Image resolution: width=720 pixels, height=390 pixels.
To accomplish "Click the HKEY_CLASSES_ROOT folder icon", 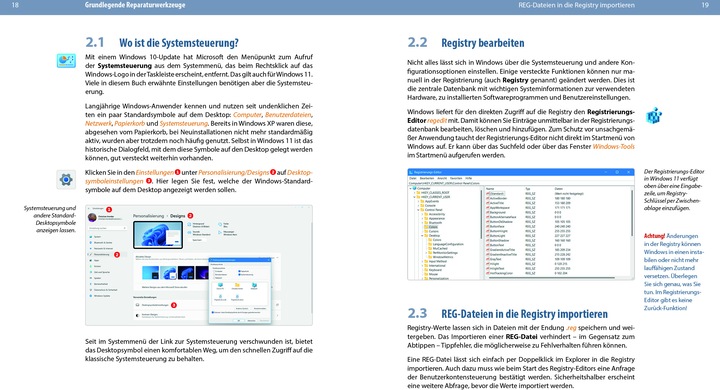I will pos(418,192).
